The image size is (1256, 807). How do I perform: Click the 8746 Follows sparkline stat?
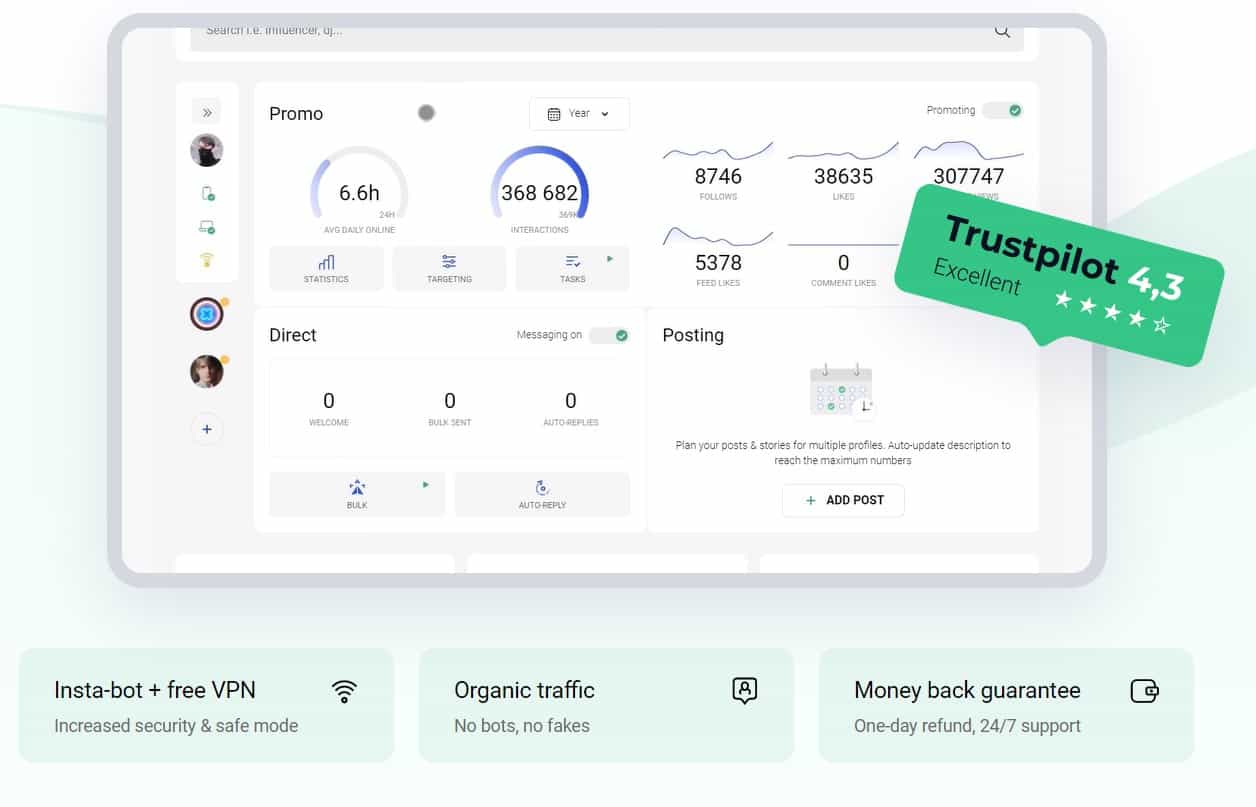718,171
